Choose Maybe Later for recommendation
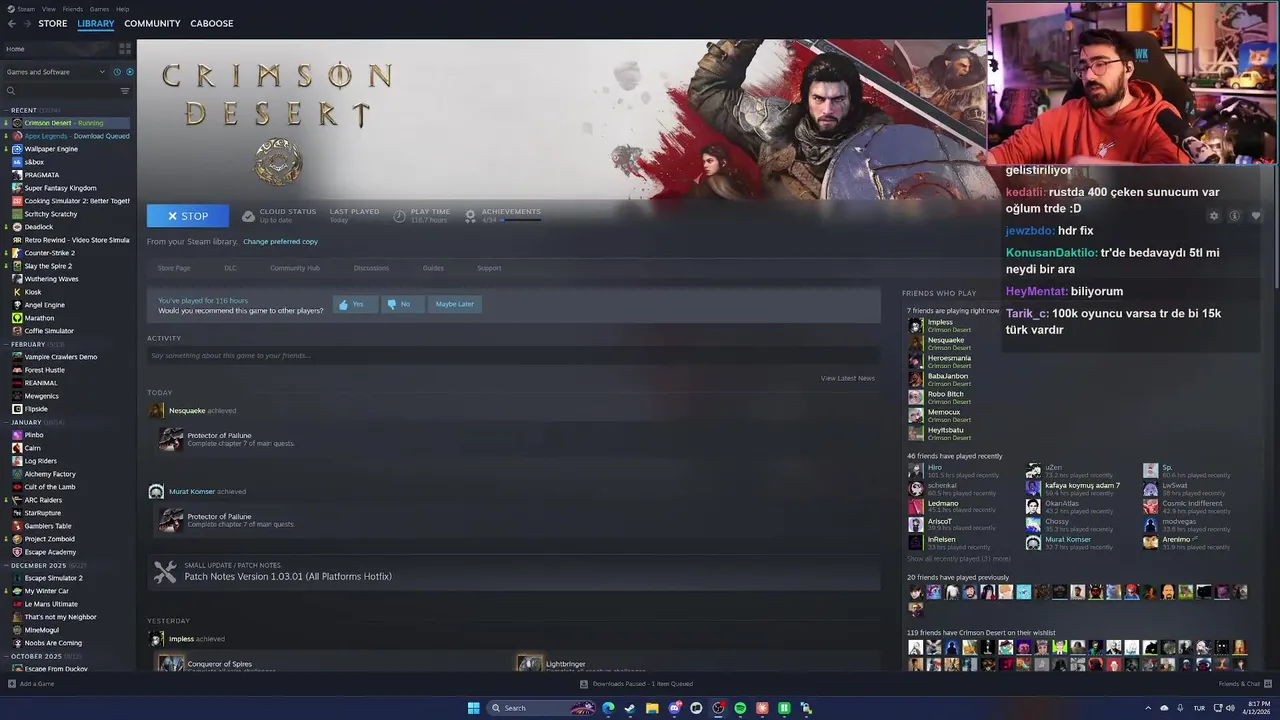 455,304
